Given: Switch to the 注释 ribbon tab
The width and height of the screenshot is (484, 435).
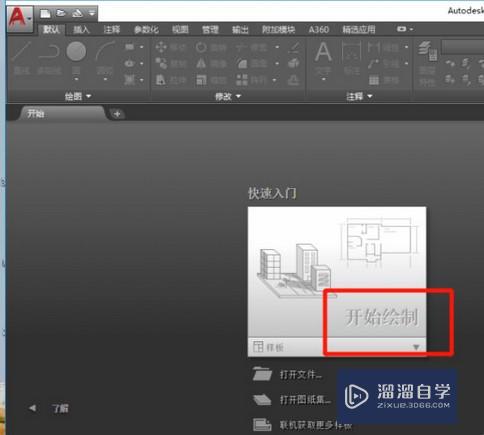Looking at the screenshot, I should [x=112, y=30].
